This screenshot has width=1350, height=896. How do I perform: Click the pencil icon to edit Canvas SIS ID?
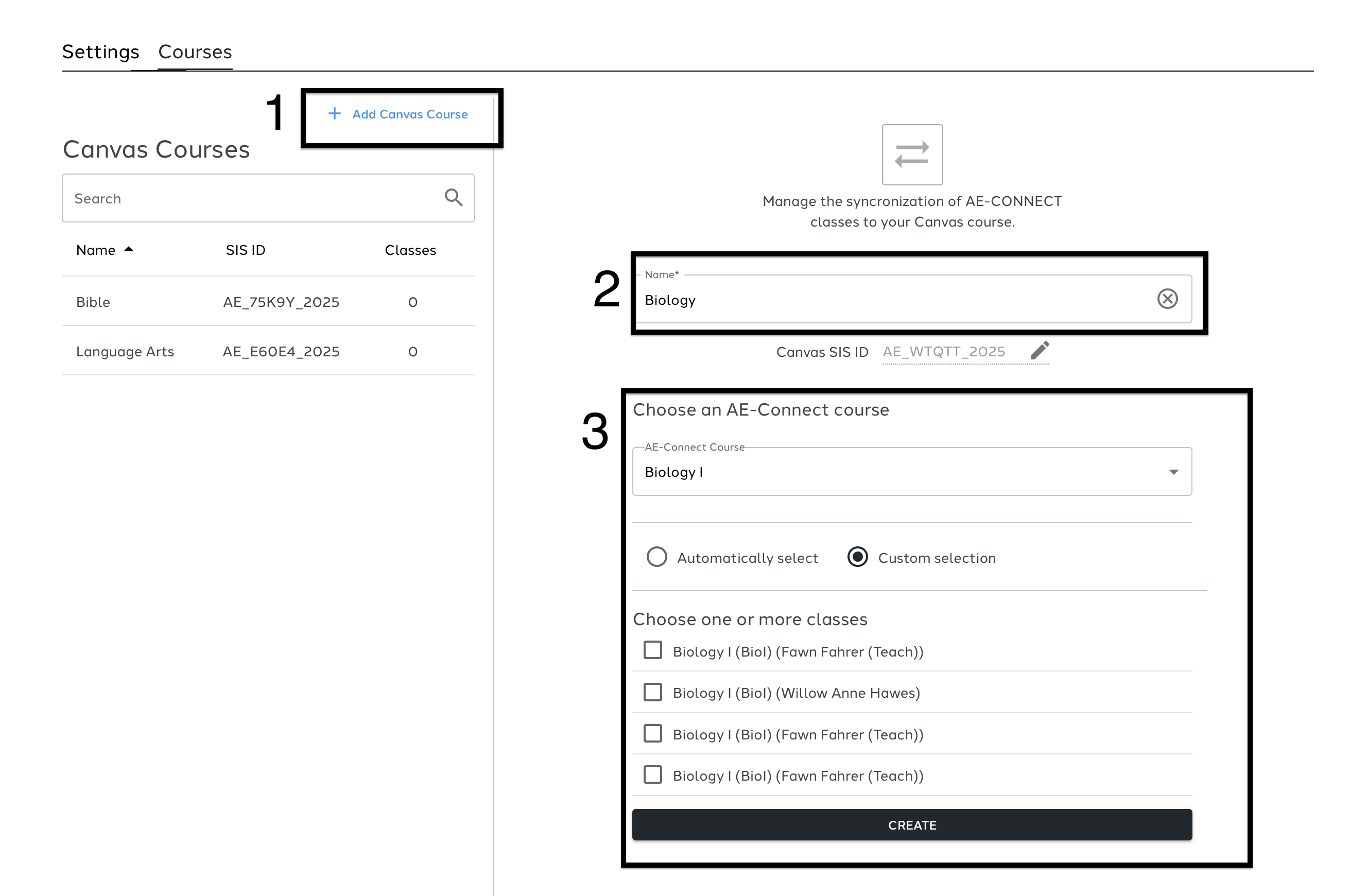(1039, 350)
